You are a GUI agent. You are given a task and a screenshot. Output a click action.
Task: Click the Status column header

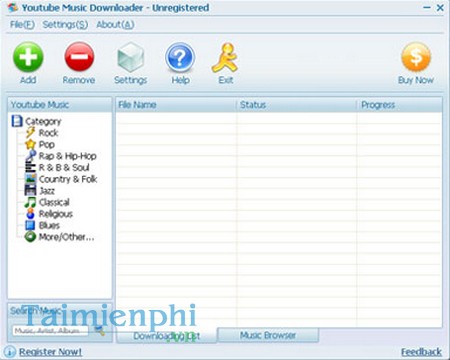point(297,105)
